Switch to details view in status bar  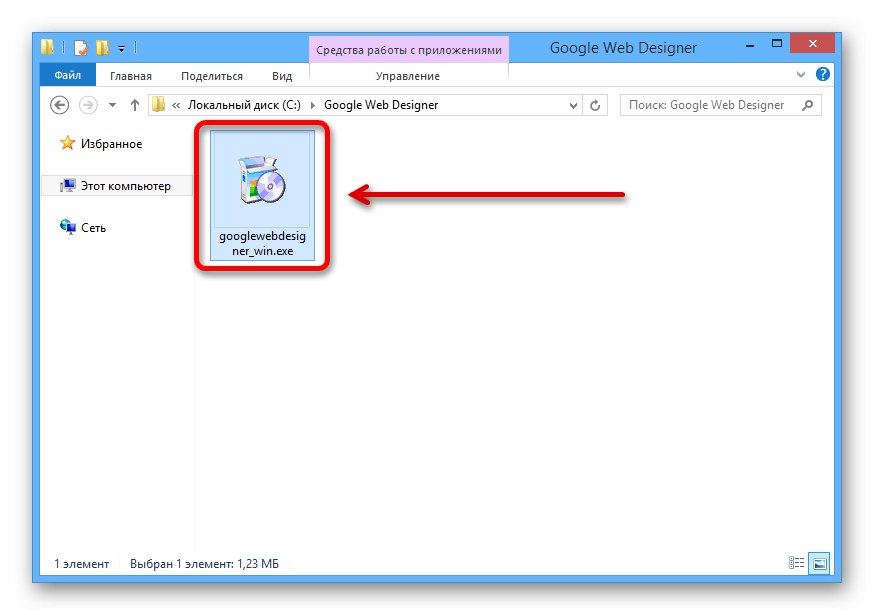[796, 563]
